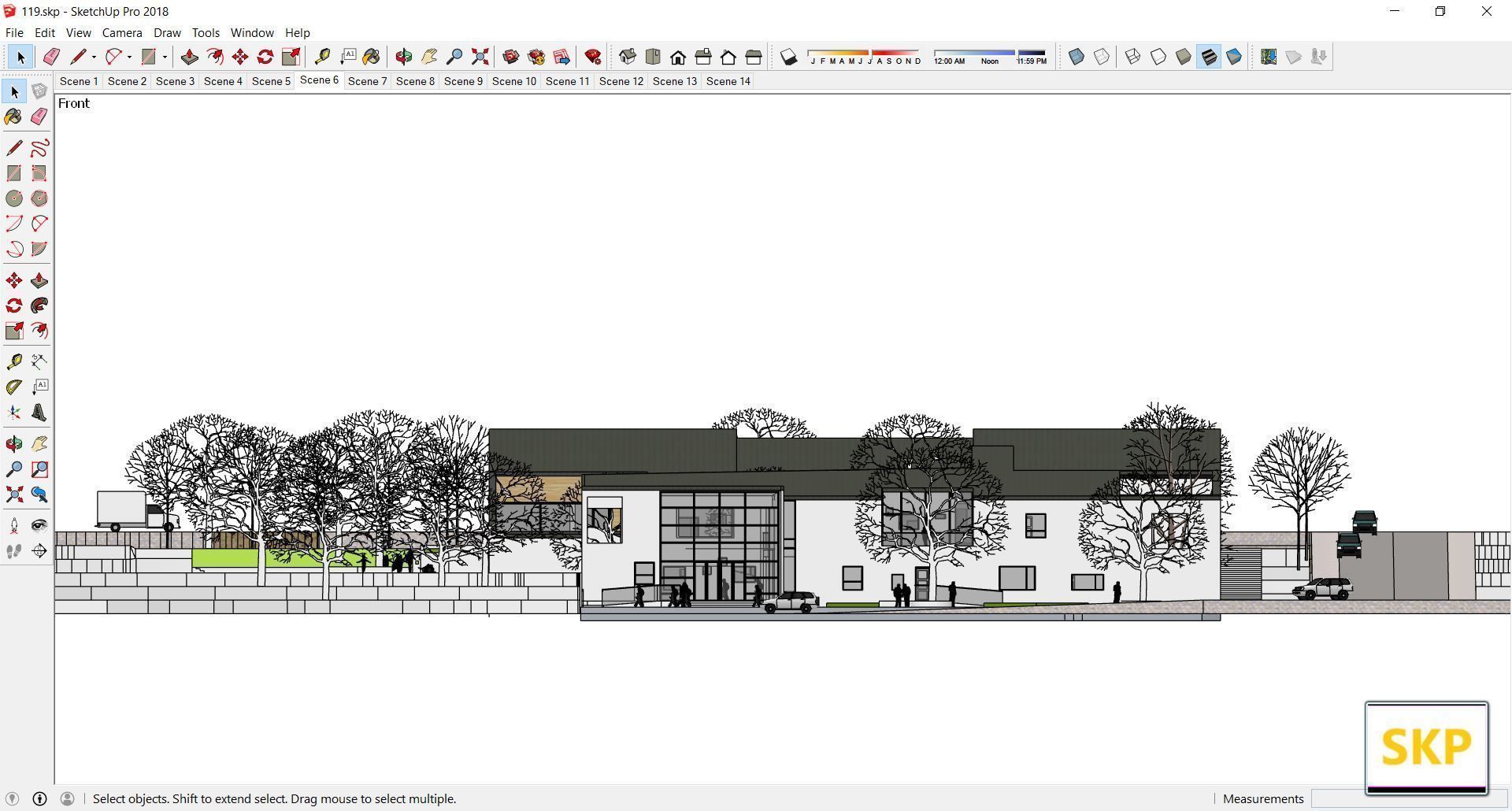Open Model Info credits status icon
This screenshot has height=811, width=1512.
[39, 798]
